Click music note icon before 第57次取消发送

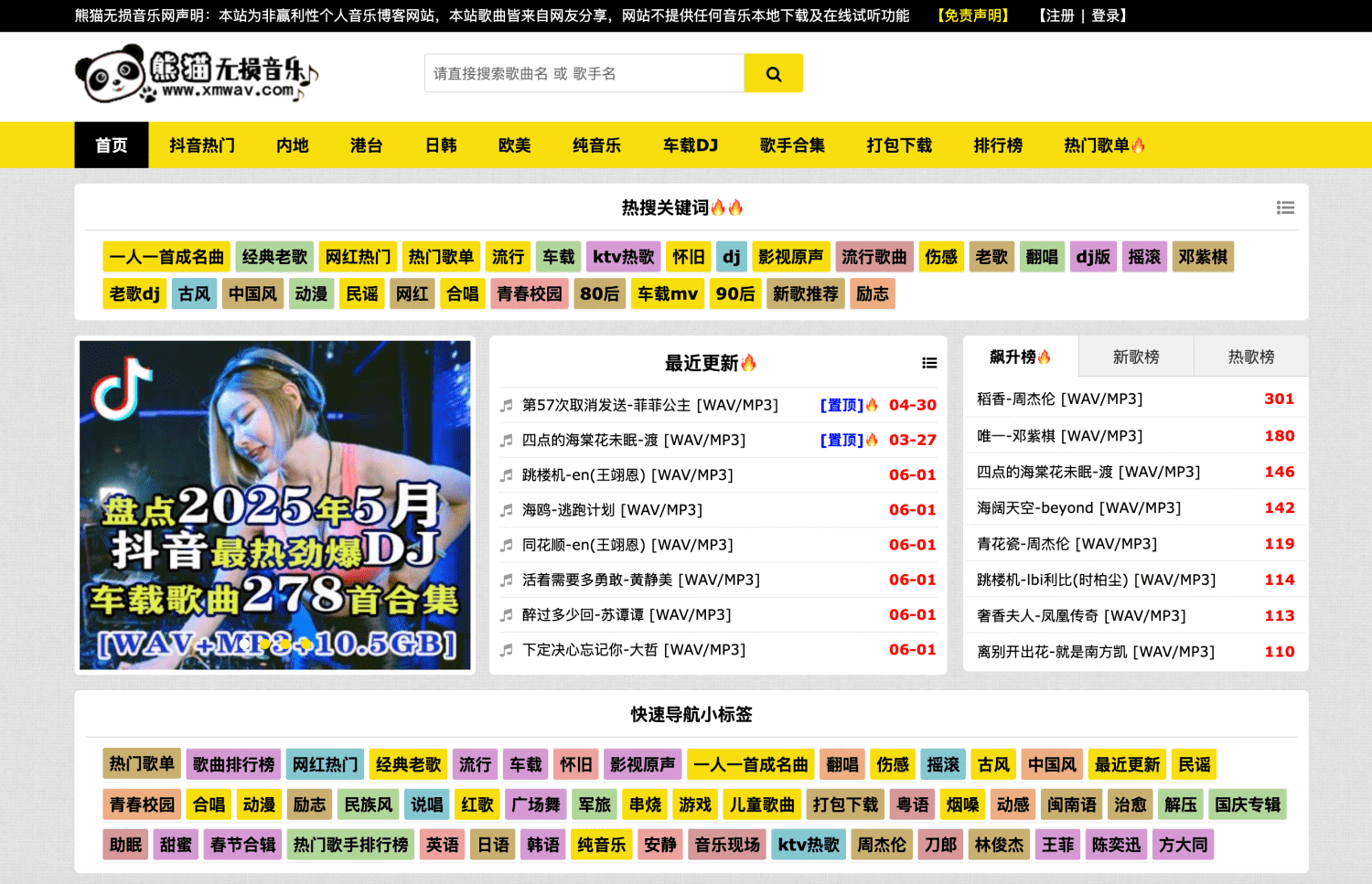[x=506, y=405]
